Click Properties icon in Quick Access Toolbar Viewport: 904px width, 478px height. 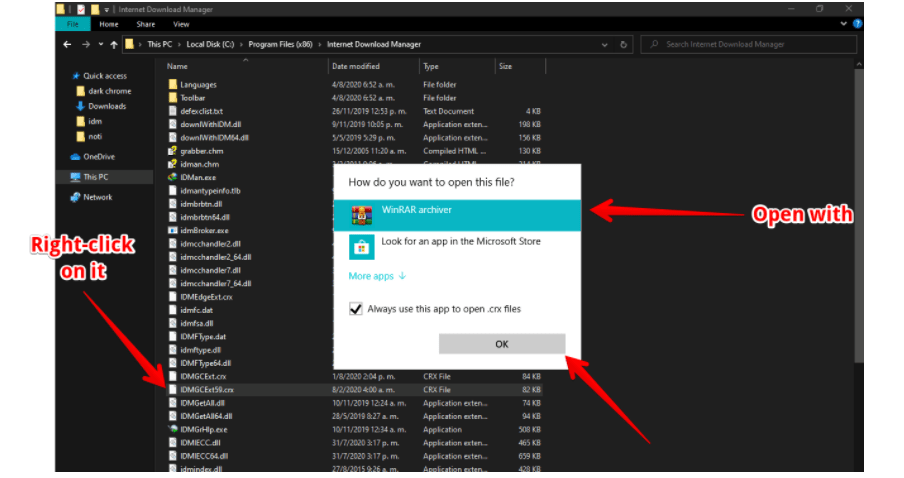point(81,9)
